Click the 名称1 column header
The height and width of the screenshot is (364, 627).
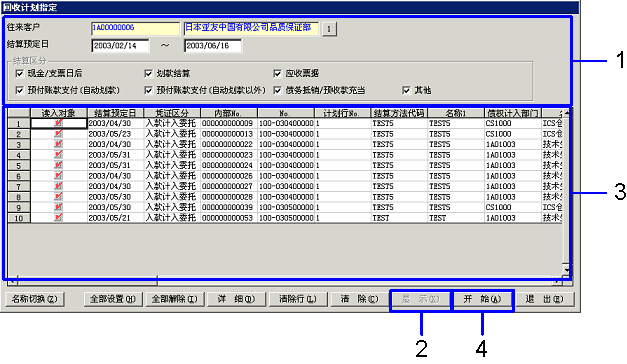(456, 113)
